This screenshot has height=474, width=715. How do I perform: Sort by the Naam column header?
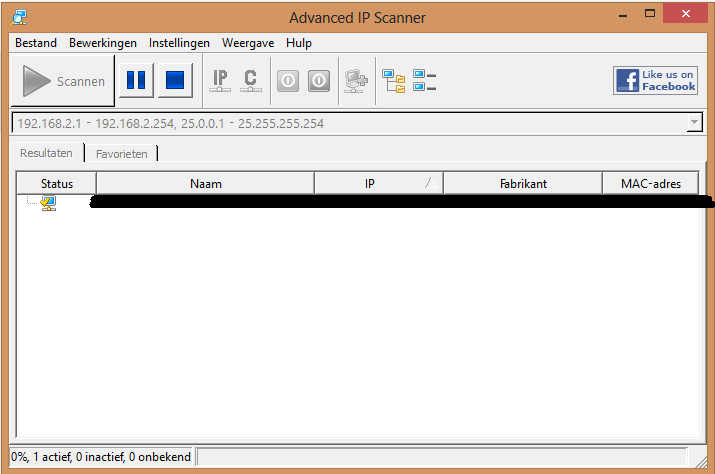pos(206,183)
